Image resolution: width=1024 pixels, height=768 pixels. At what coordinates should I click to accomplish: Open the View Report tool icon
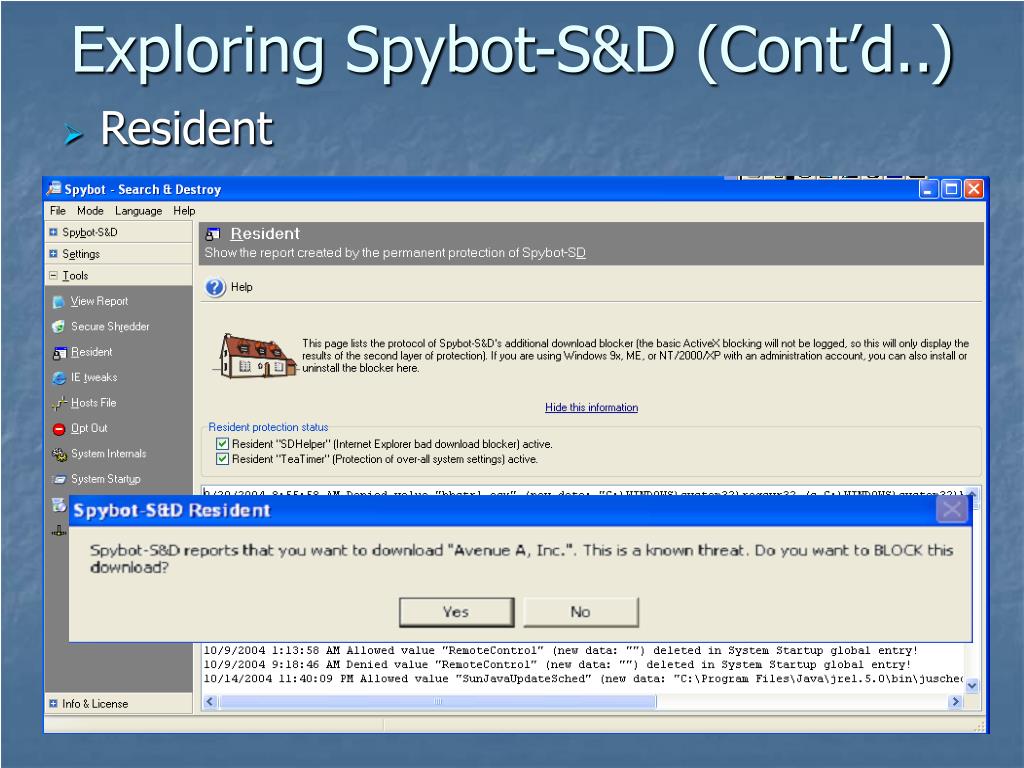(58, 302)
